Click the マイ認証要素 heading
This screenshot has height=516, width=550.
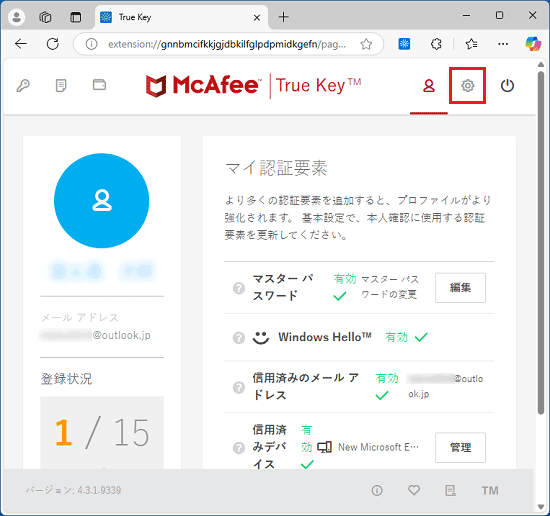click(x=276, y=168)
